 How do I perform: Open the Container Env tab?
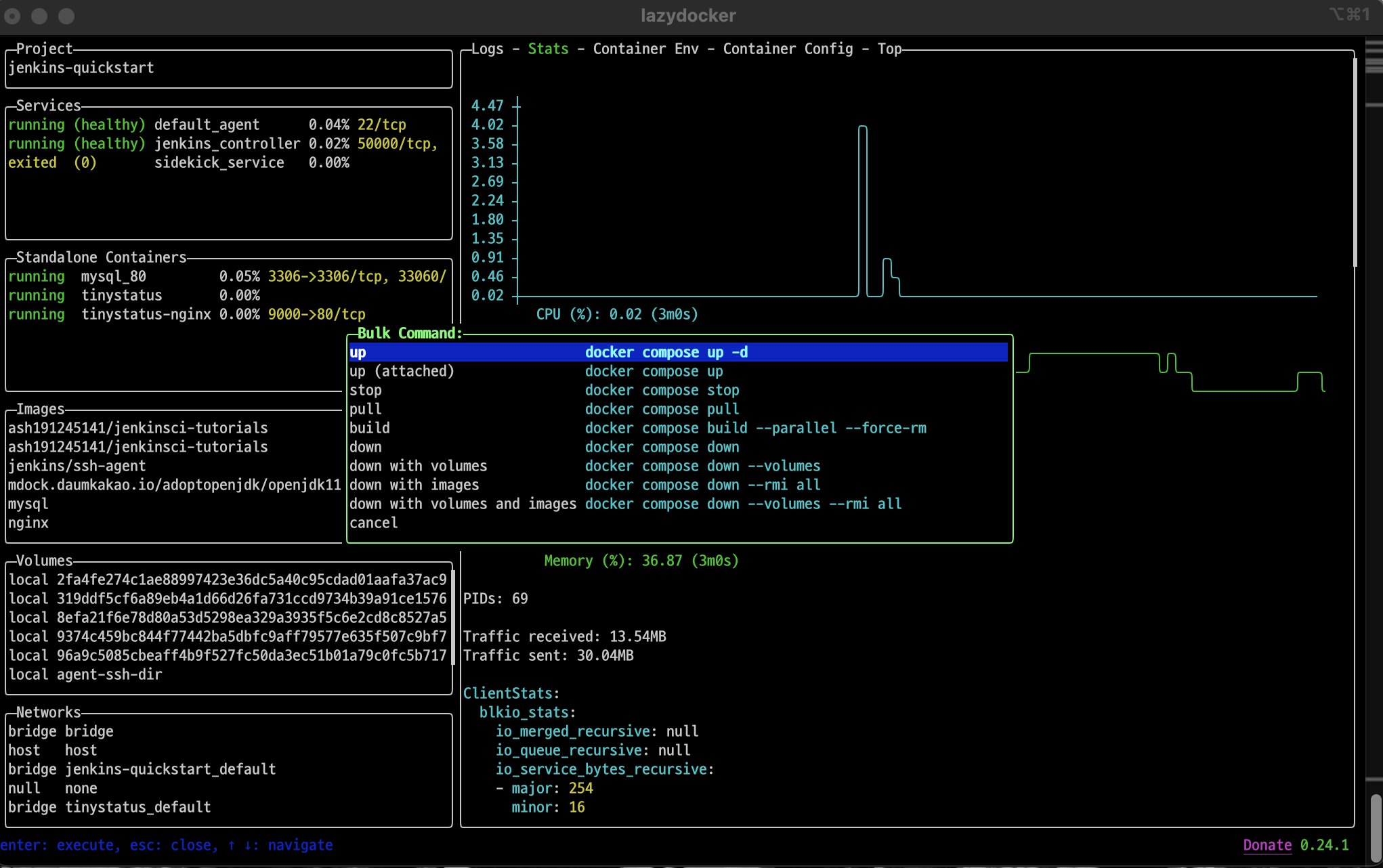pyautogui.click(x=645, y=49)
